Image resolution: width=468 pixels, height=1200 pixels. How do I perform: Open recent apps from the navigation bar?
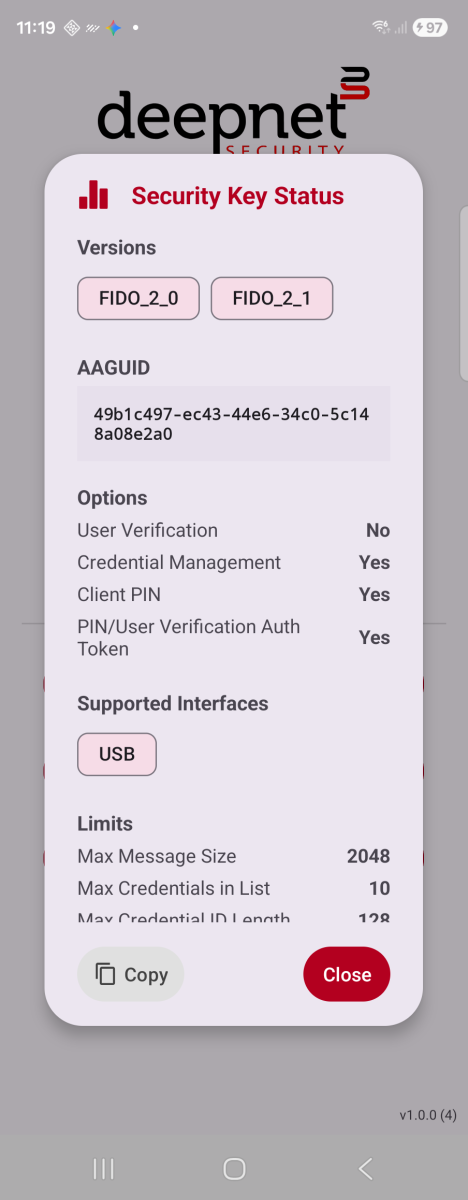point(103,1169)
